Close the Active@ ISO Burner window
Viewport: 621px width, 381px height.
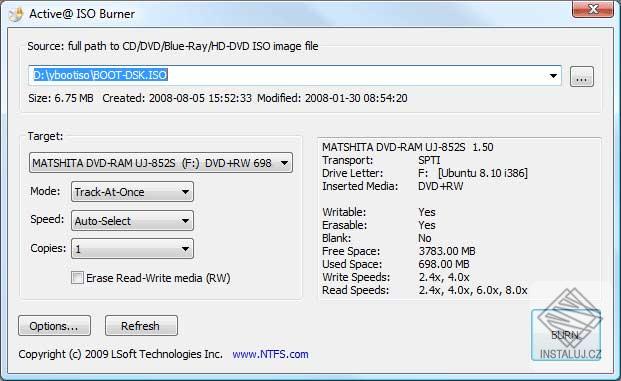(593, 9)
